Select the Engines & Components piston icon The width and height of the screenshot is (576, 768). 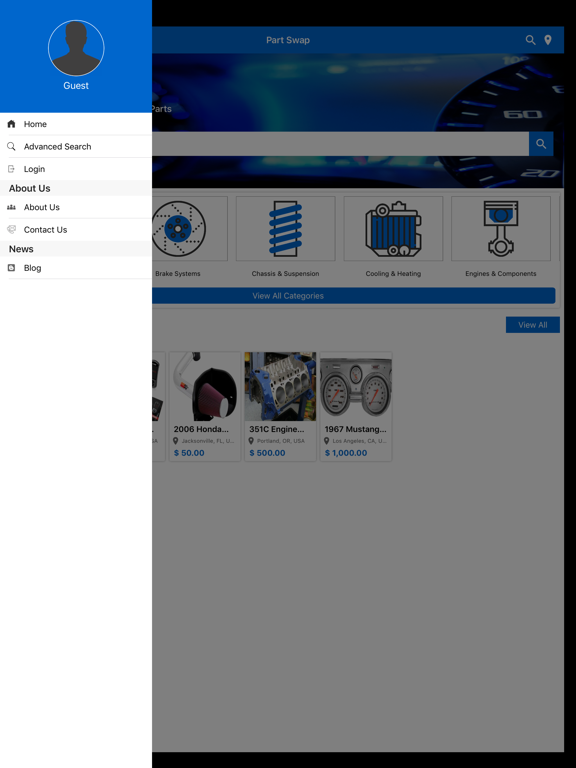pyautogui.click(x=501, y=229)
